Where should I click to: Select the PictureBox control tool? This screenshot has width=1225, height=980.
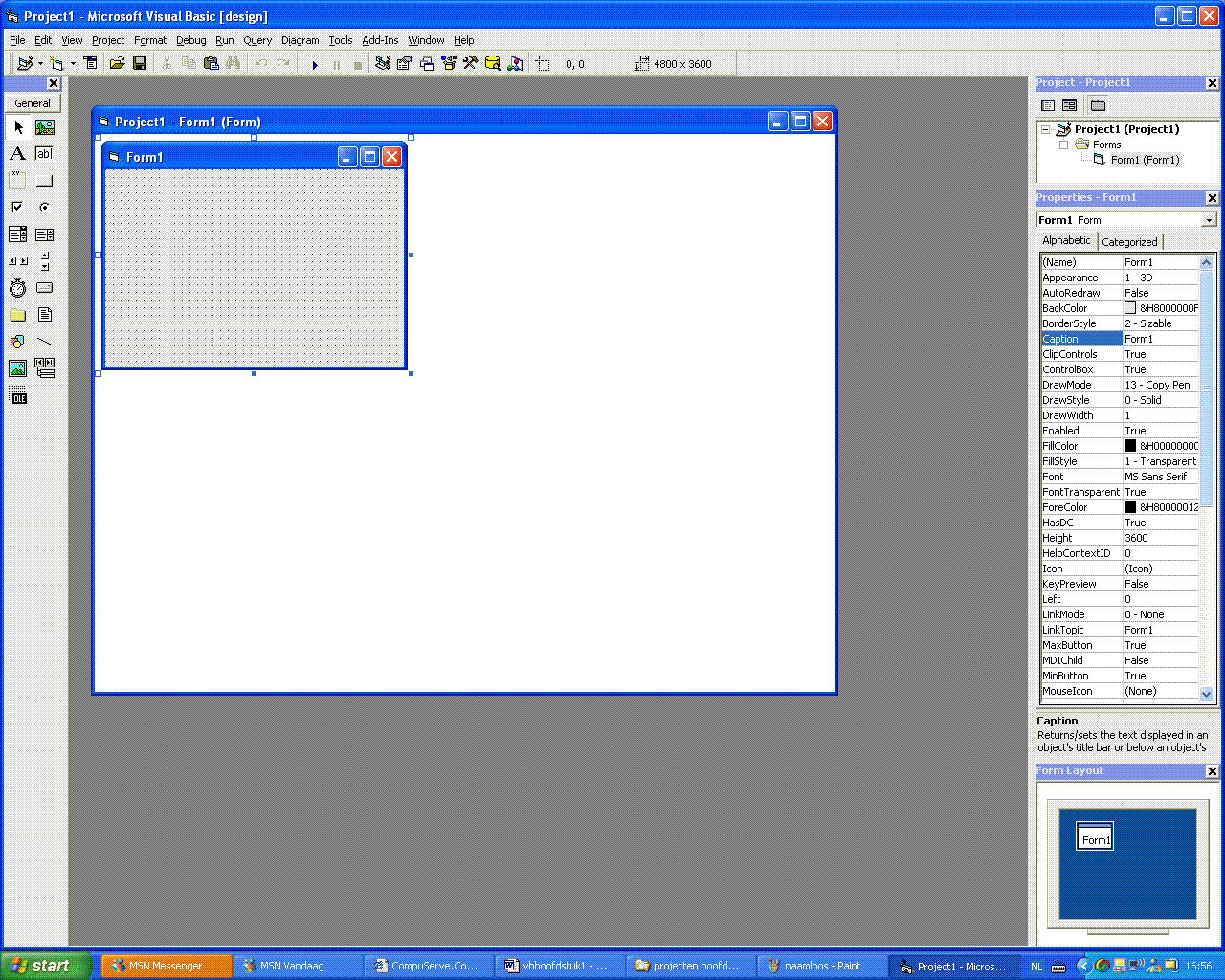45,127
